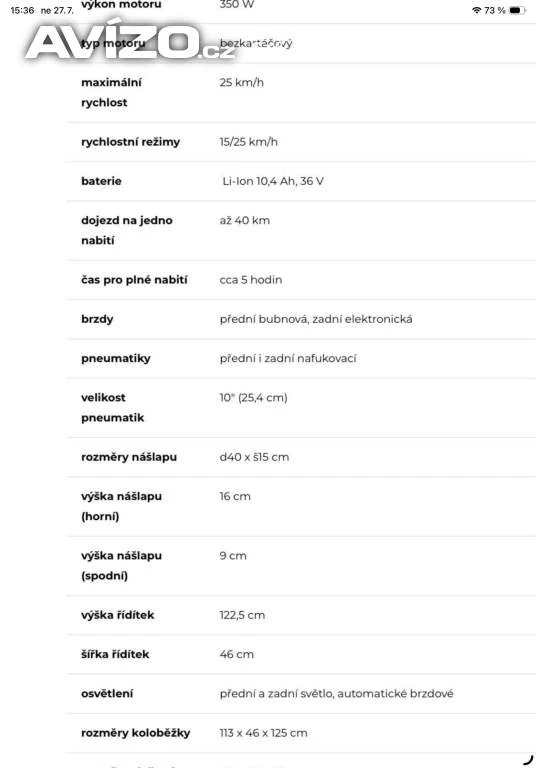
Task: Select the 25 km/h value
Action: [242, 82]
